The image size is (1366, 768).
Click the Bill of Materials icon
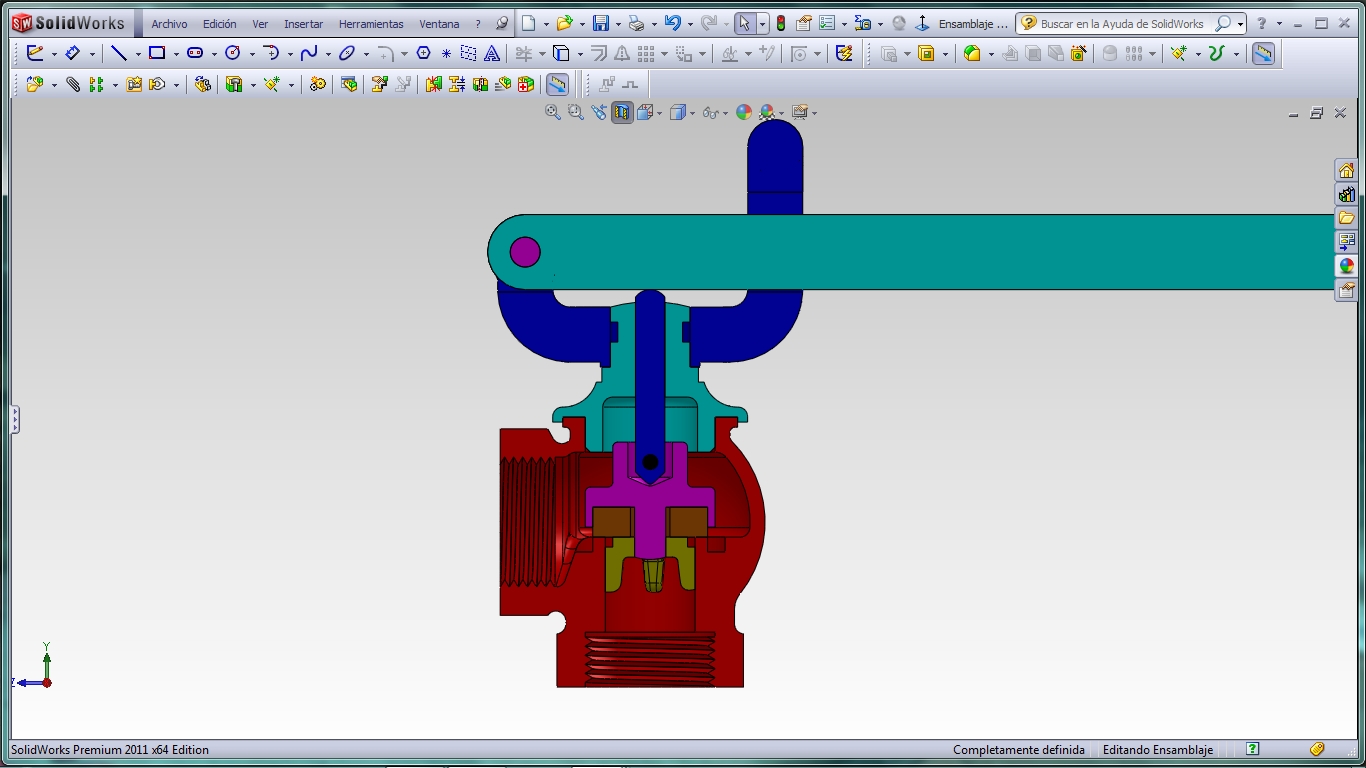348,84
